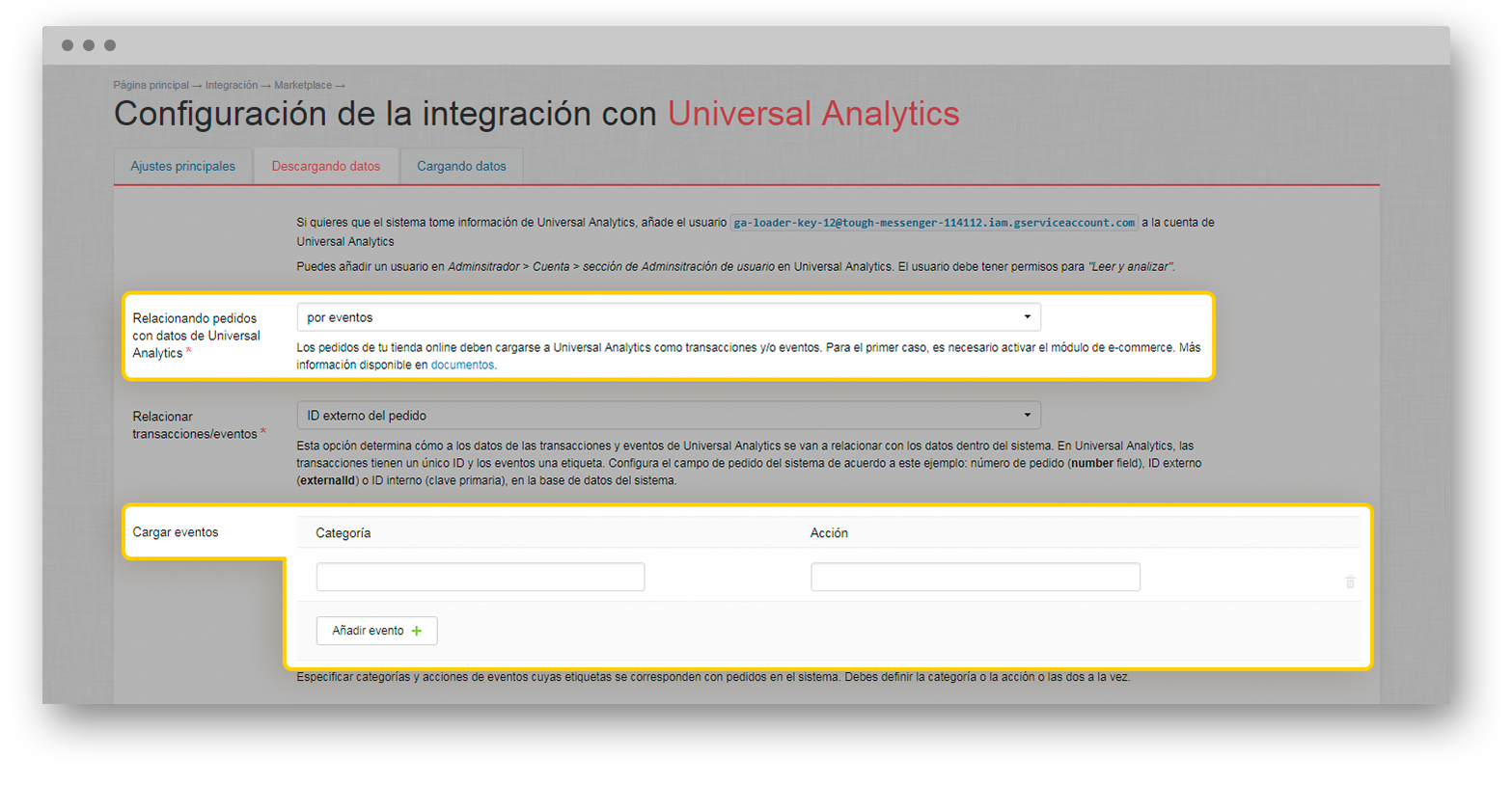Click the Acción column header
Screen dimensions: 1512x785
tap(829, 533)
